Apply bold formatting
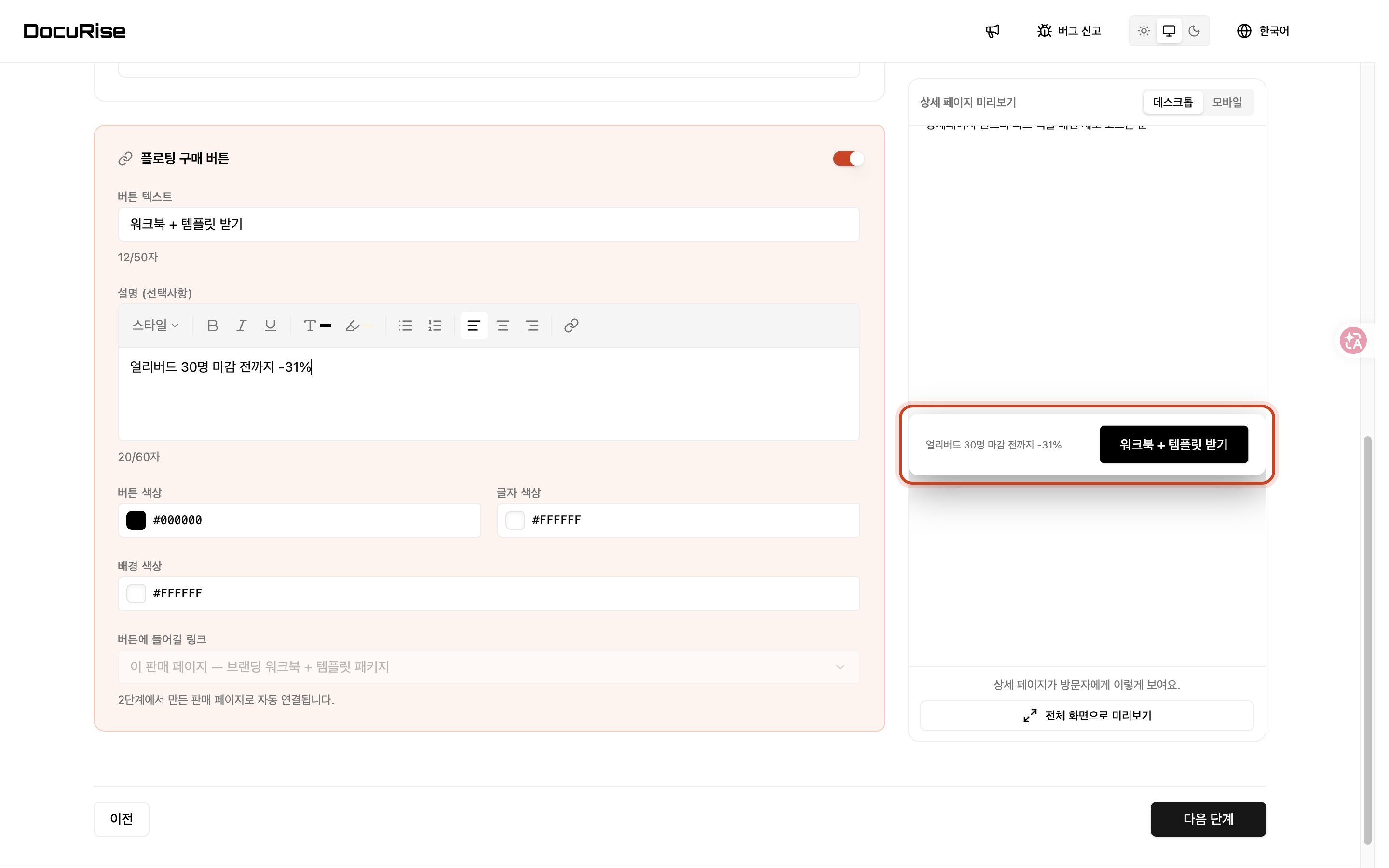The height and width of the screenshot is (868, 1389). (x=212, y=325)
